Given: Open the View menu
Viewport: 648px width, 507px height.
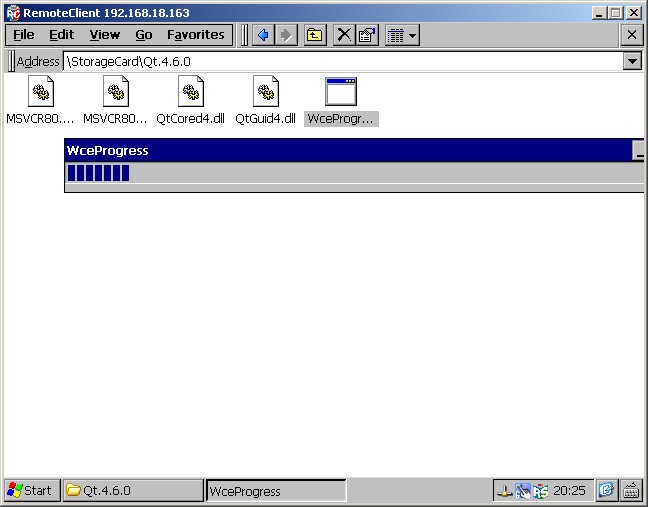Looking at the screenshot, I should [105, 35].
